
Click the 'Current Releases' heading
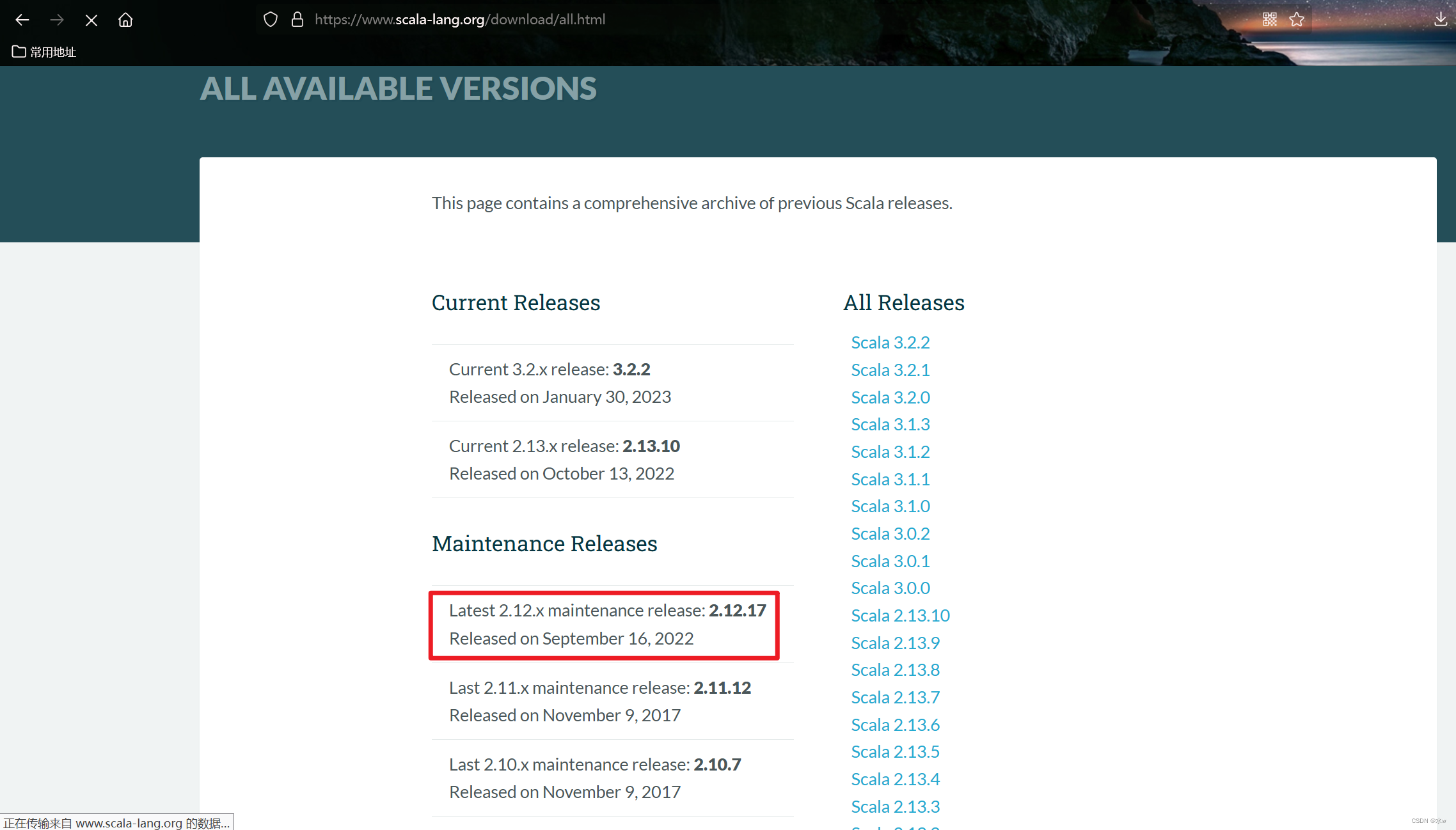(x=516, y=302)
